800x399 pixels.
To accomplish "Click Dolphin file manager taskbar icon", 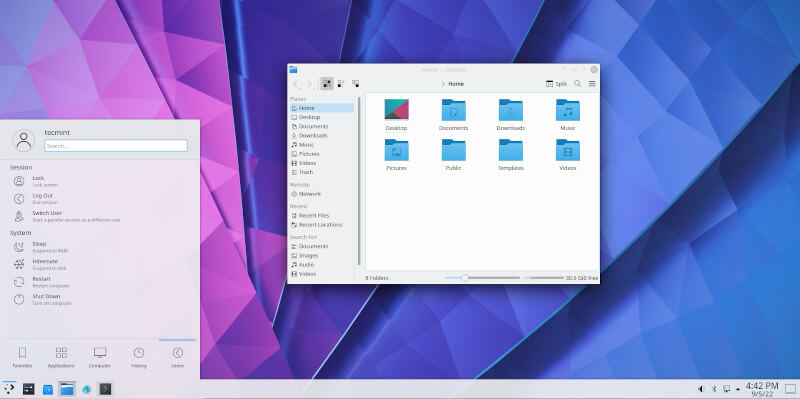I will (67, 389).
